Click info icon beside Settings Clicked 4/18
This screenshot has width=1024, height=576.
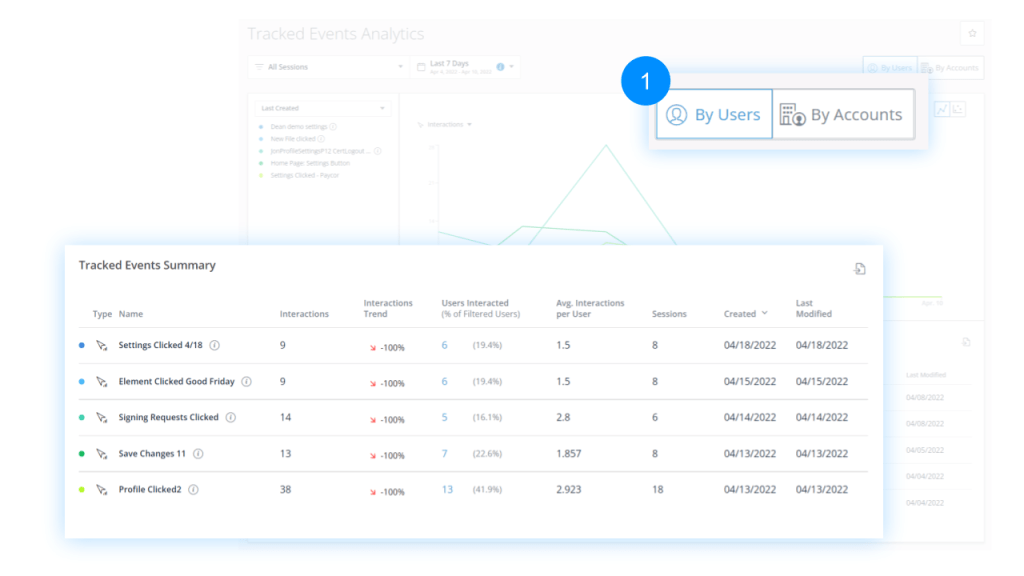click(x=215, y=345)
